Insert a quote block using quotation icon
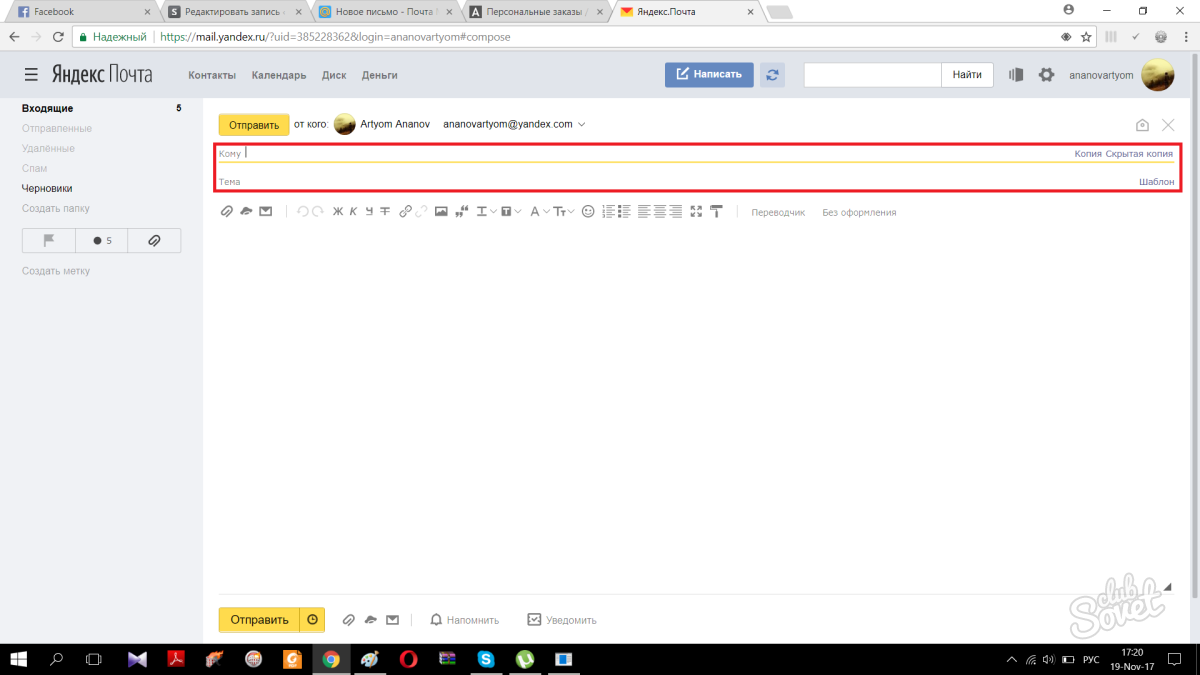Image resolution: width=1200 pixels, height=675 pixels. pyautogui.click(x=461, y=212)
